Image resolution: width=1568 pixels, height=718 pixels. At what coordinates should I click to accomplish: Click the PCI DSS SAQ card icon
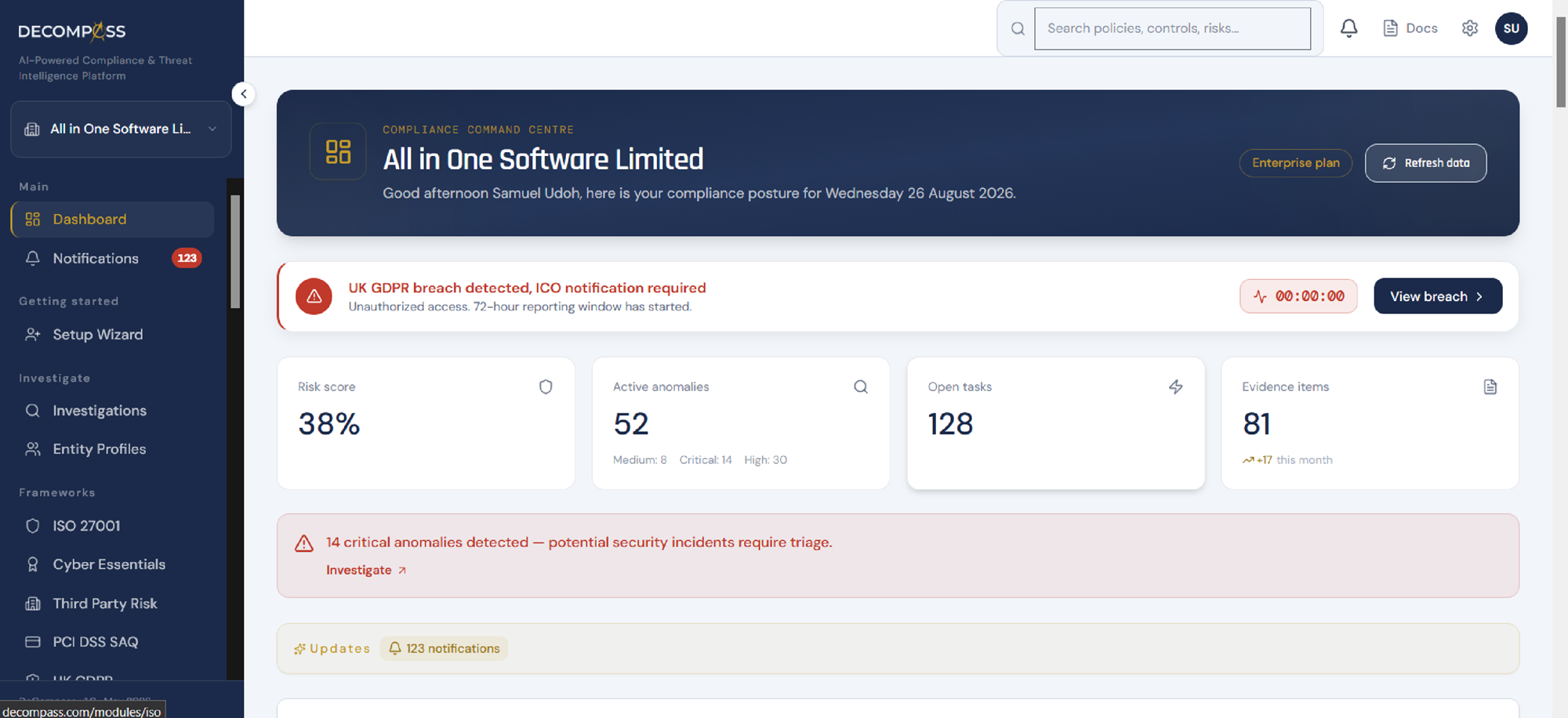(33, 642)
